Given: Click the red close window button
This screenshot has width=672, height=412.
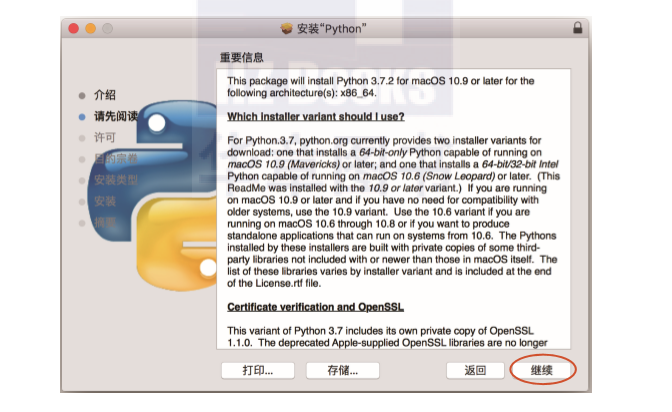Looking at the screenshot, I should [x=74, y=28].
